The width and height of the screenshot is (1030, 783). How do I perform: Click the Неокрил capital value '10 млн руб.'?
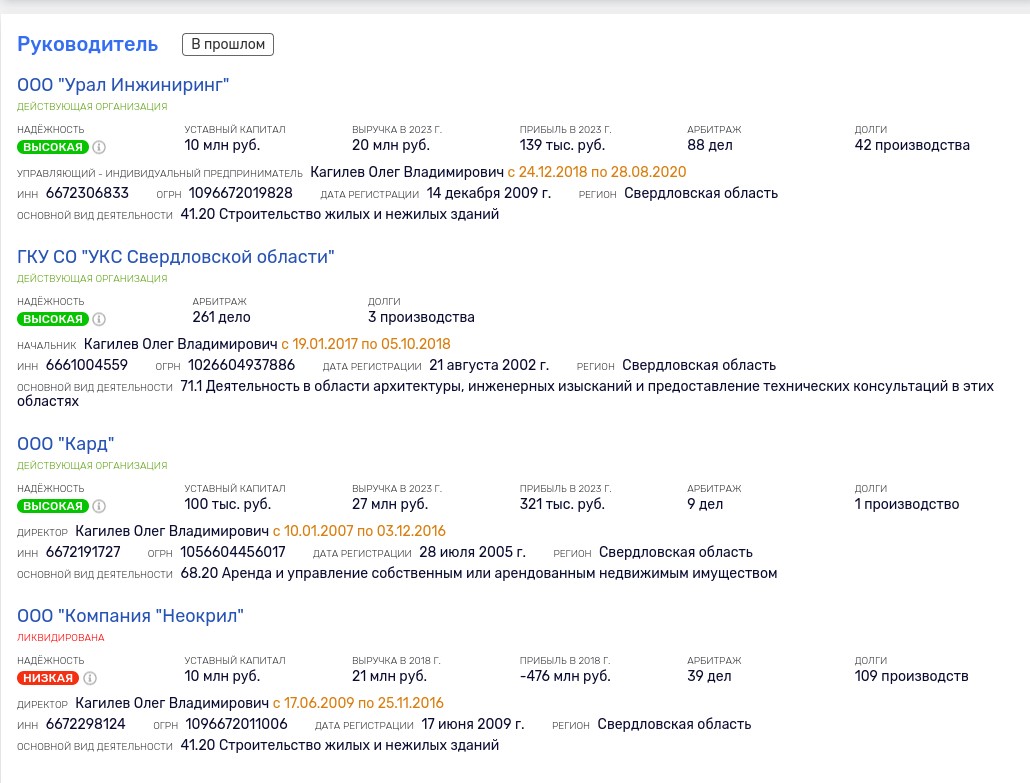tap(222, 676)
